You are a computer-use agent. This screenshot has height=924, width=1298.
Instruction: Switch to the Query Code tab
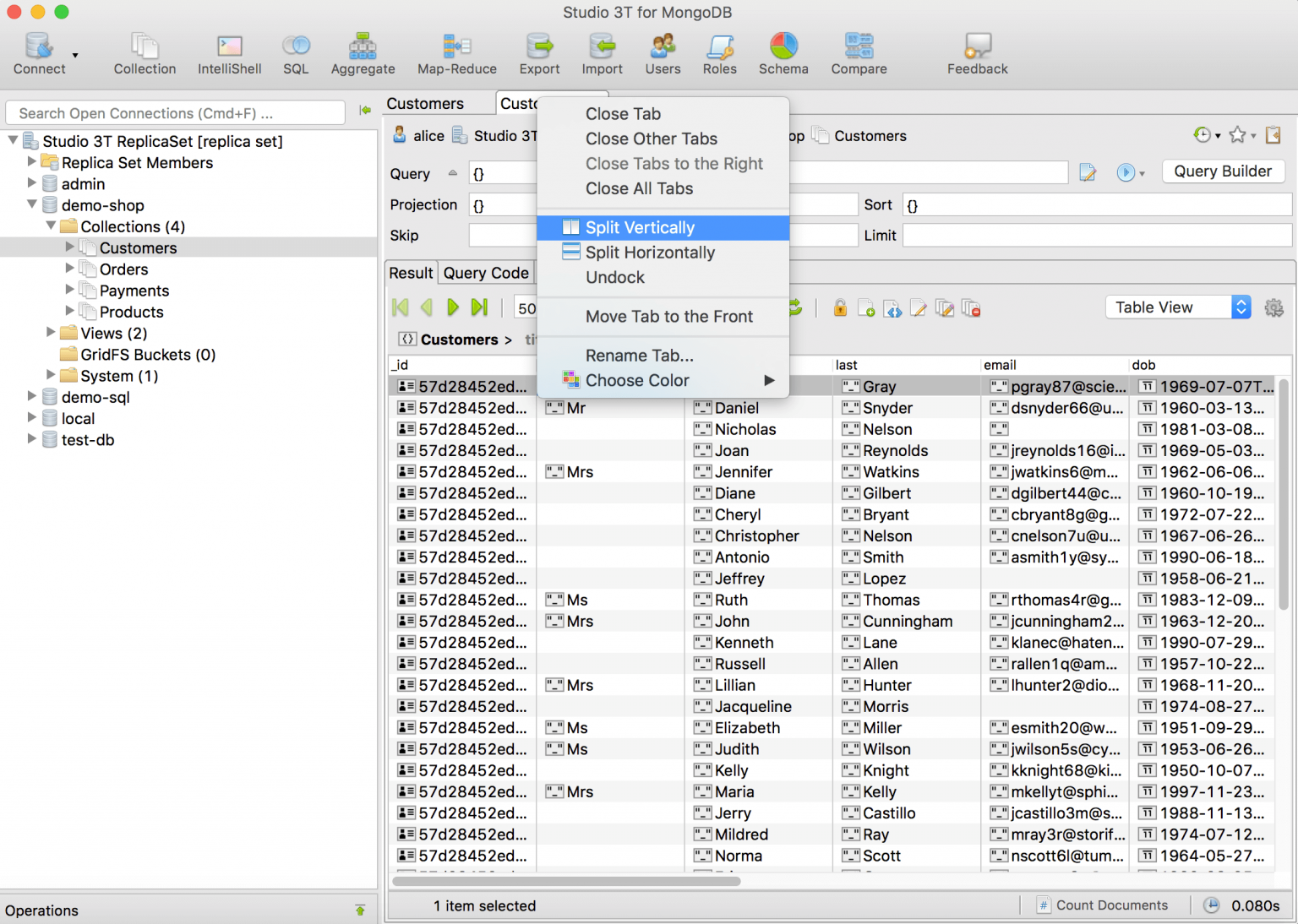(486, 272)
